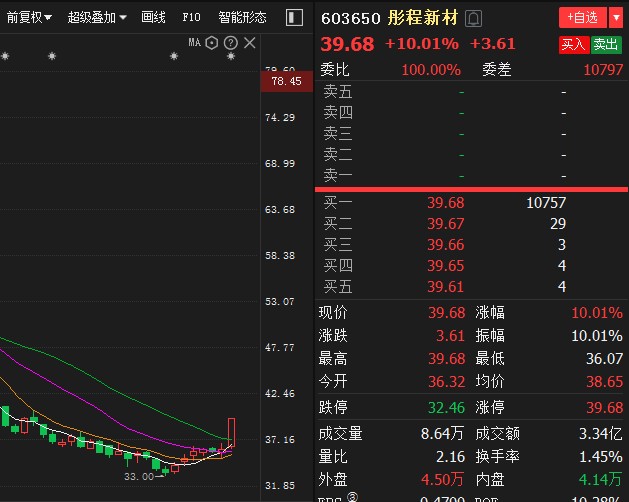
Task: Open the arrow dropdown beside +自选
Action: [616, 18]
